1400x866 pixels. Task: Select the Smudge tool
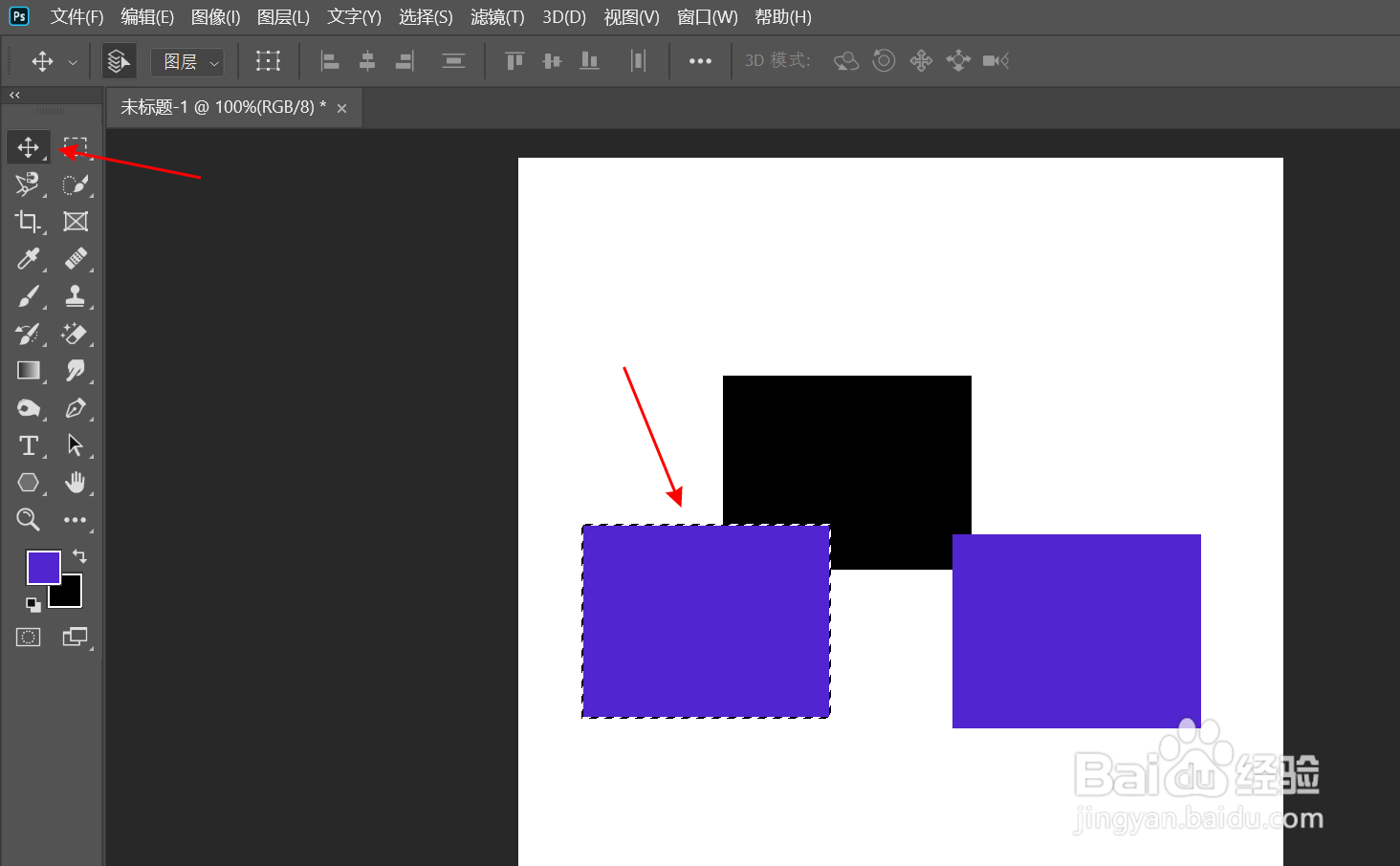(76, 371)
